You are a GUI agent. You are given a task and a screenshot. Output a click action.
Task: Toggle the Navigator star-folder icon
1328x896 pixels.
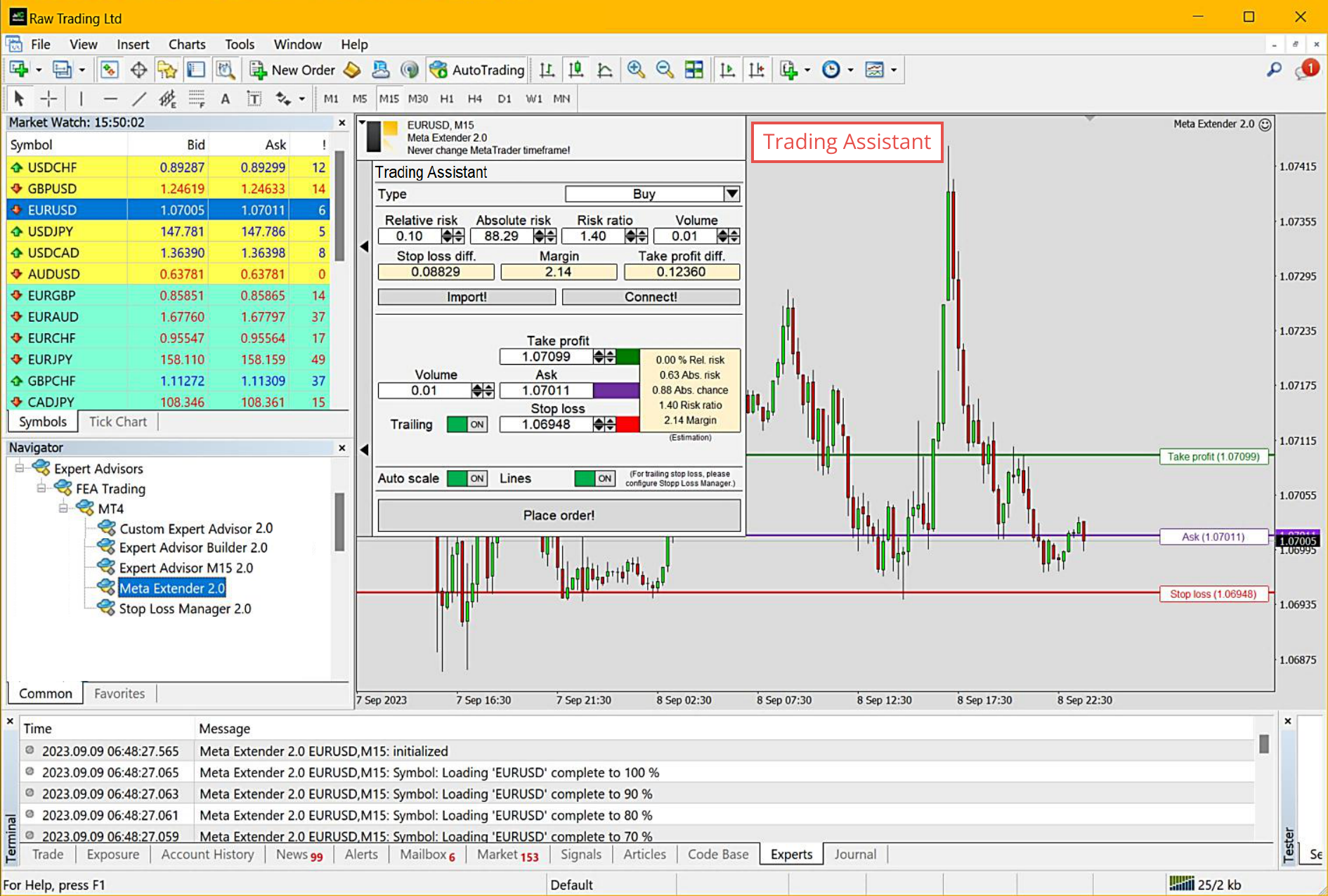tap(167, 70)
